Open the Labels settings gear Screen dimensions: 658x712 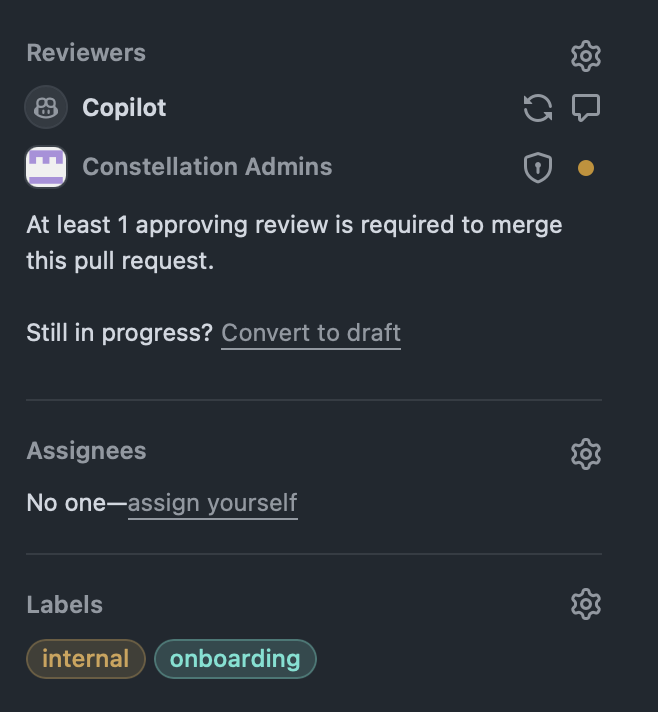pyautogui.click(x=585, y=604)
